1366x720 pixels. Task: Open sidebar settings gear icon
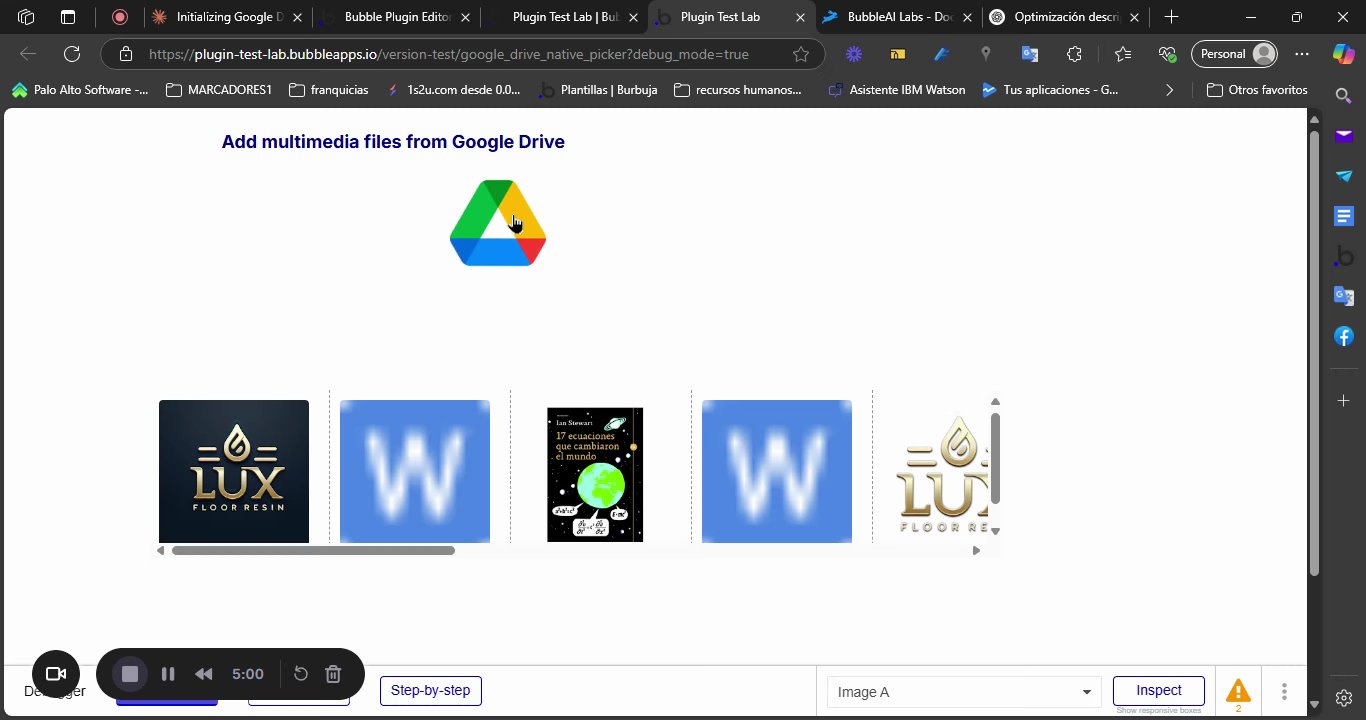pyautogui.click(x=1344, y=697)
